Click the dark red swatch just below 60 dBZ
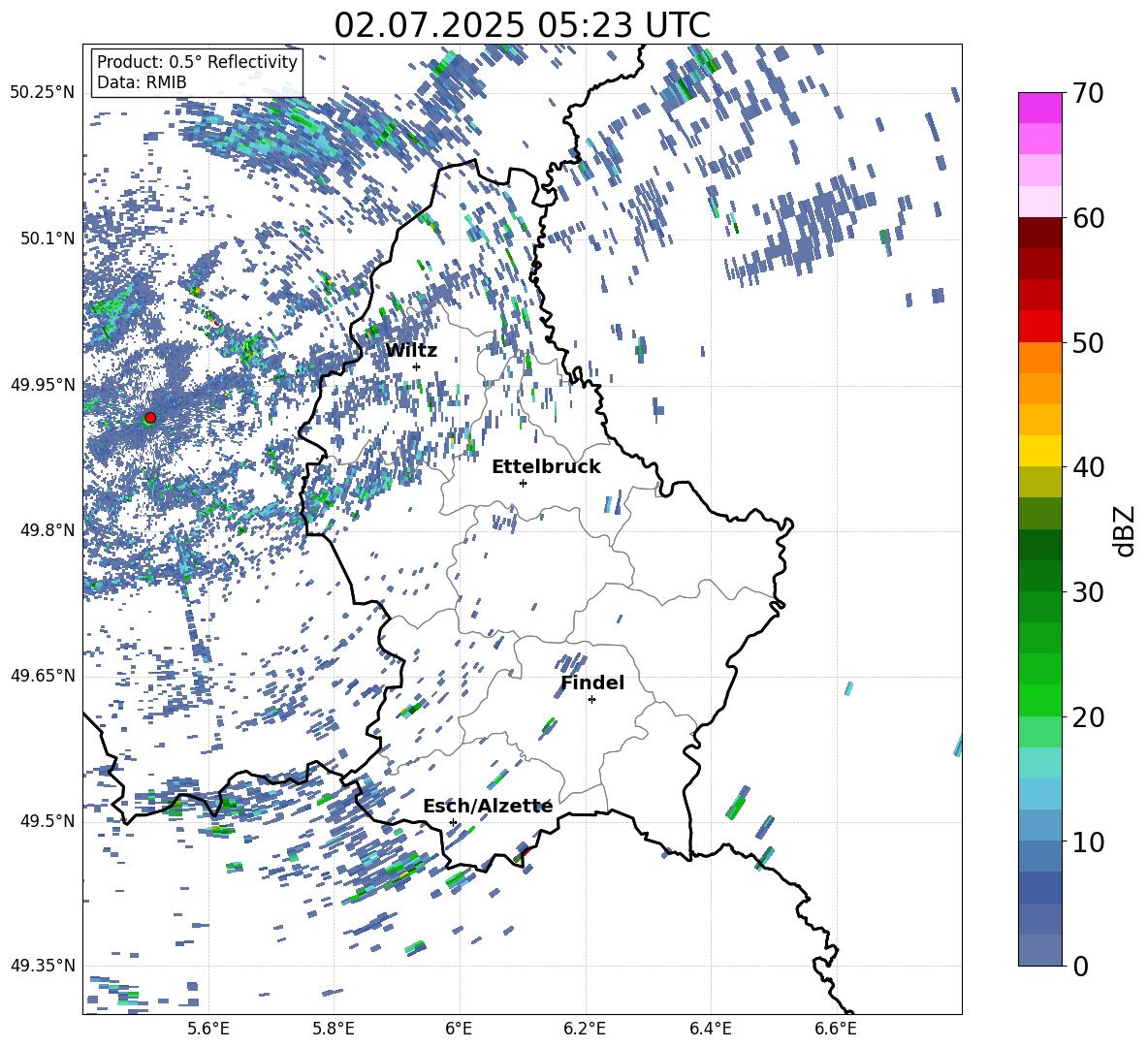Image resolution: width=1148 pixels, height=1048 pixels. [x=1040, y=233]
